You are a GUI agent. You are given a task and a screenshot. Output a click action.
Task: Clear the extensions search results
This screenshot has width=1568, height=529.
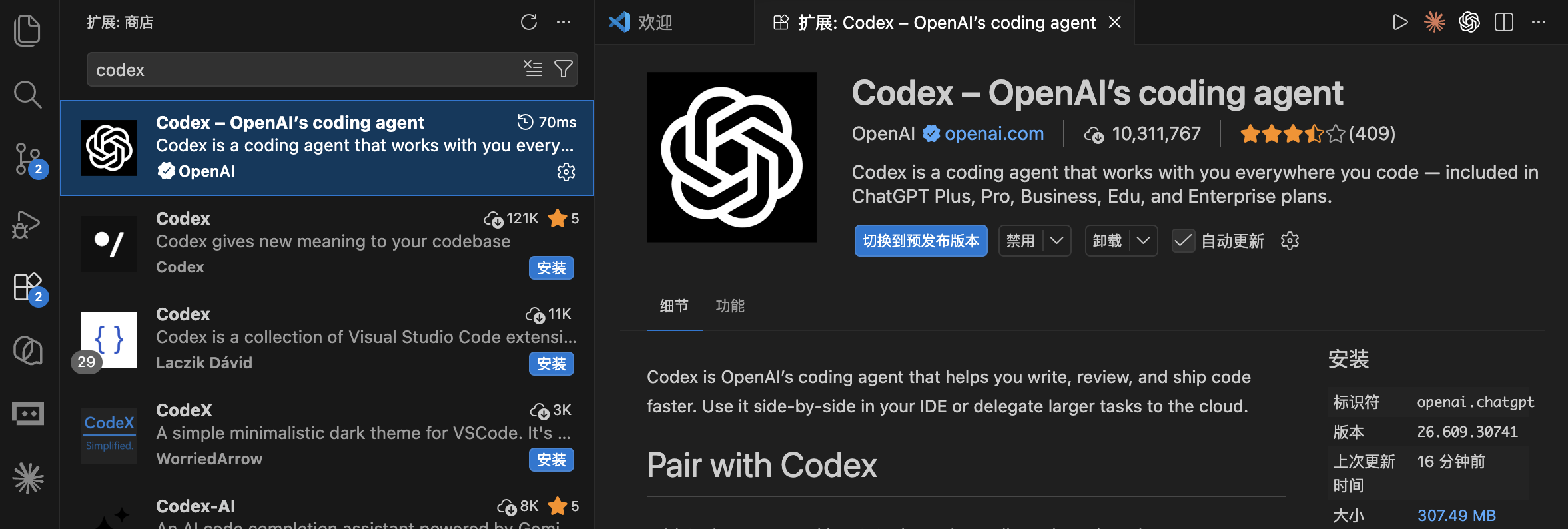(x=533, y=69)
